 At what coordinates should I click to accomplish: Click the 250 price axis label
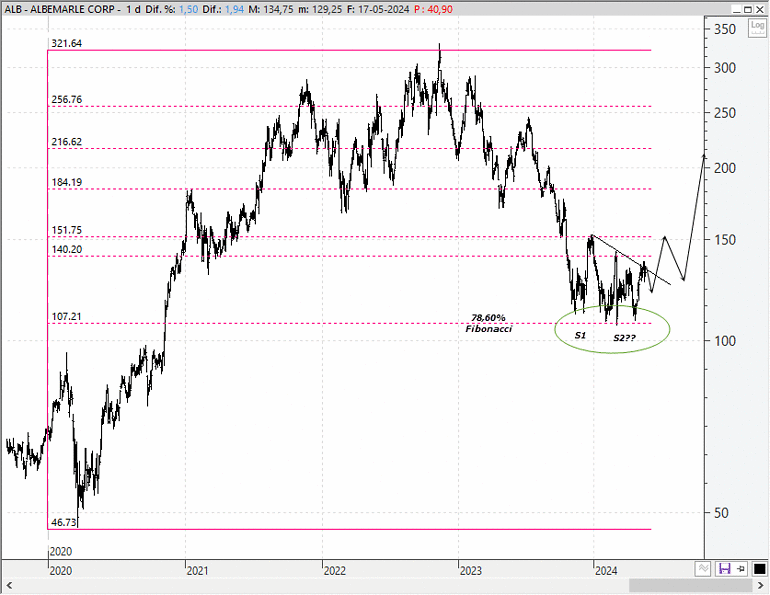(x=725, y=113)
